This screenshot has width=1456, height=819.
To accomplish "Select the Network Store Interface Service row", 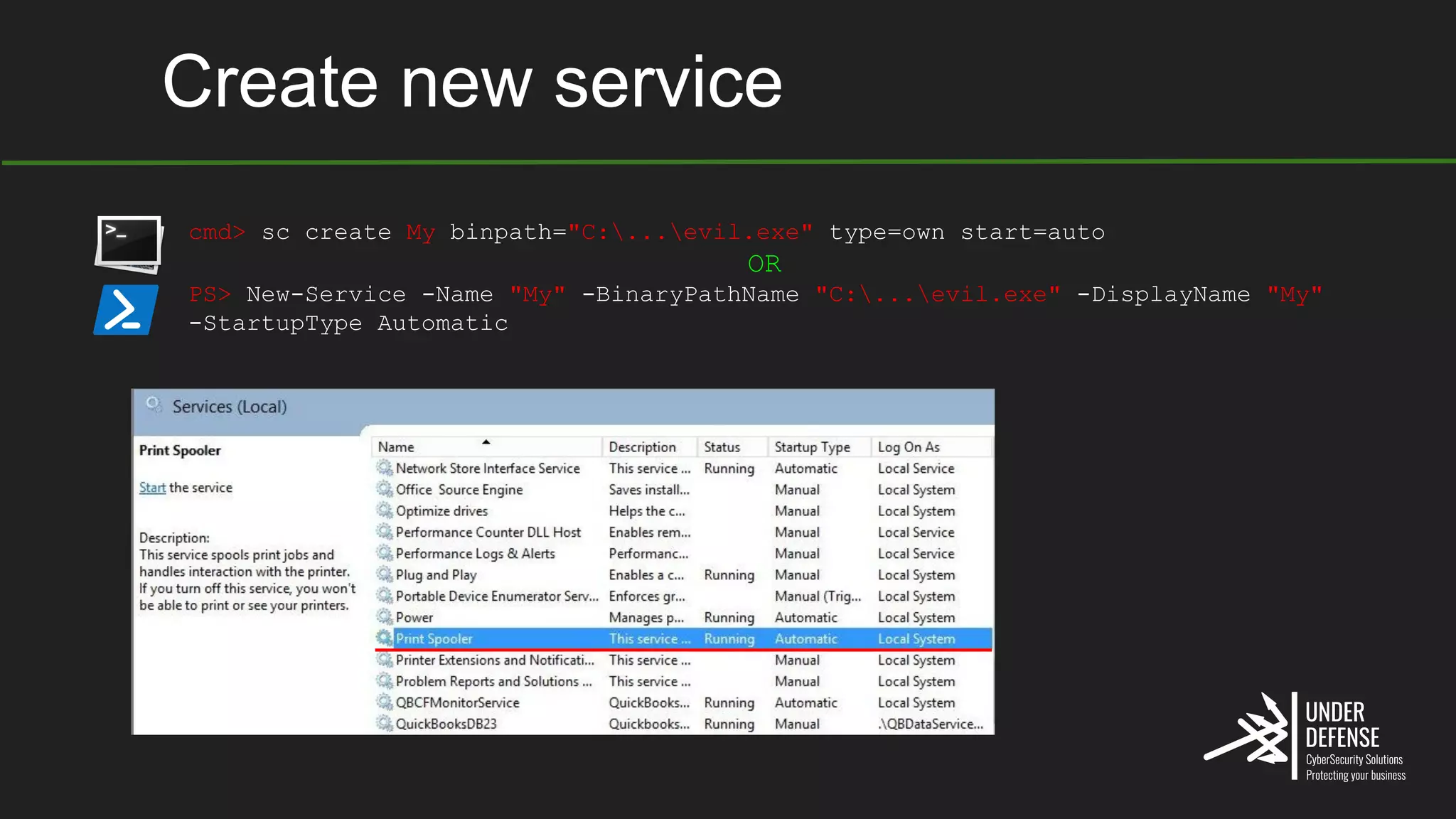I will tap(682, 469).
